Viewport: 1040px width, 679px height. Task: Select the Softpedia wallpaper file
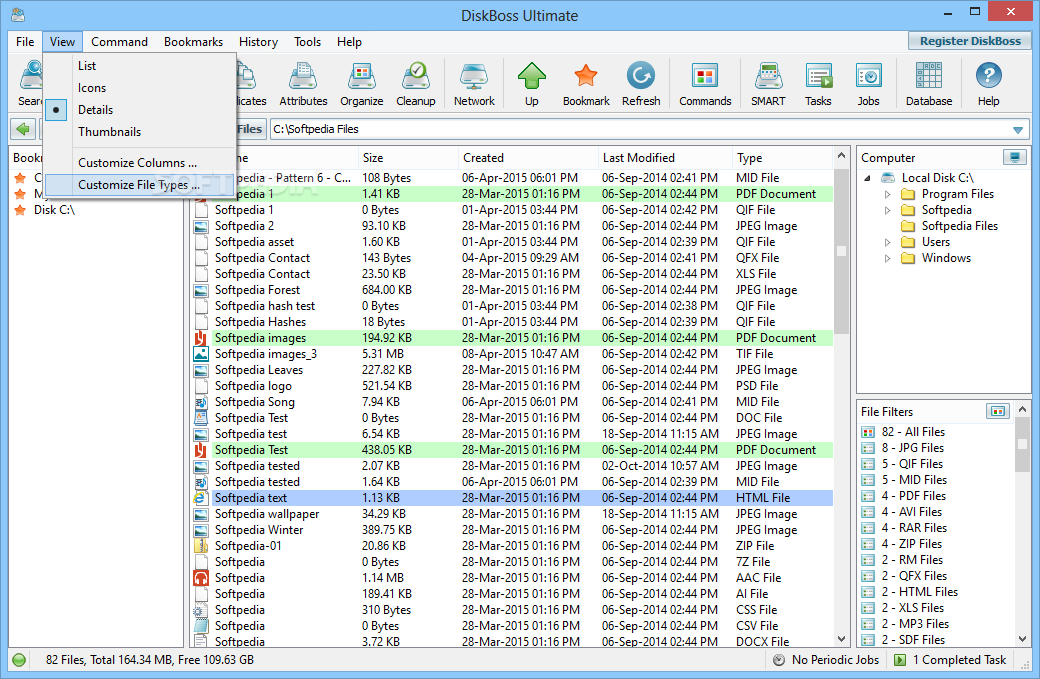point(512,514)
